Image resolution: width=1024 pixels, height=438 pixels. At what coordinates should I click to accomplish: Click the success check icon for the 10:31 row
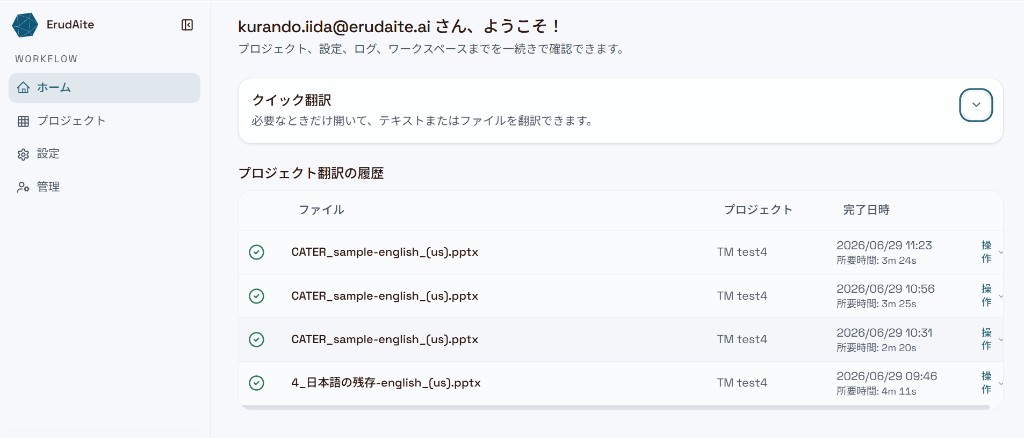pyautogui.click(x=257, y=339)
